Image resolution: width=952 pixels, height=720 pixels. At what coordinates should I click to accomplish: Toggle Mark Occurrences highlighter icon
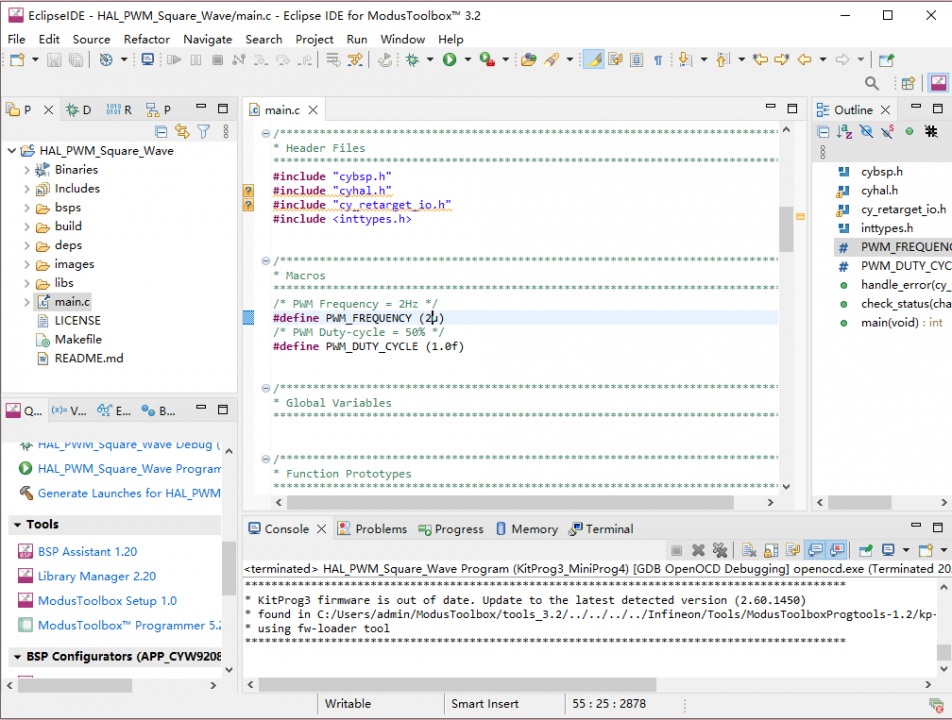pyautogui.click(x=594, y=59)
